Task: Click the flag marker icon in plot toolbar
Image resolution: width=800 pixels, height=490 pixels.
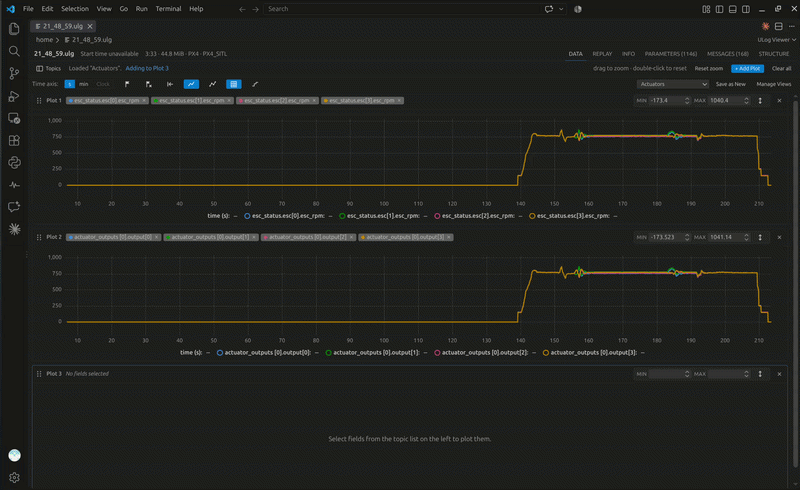Action: point(127,84)
